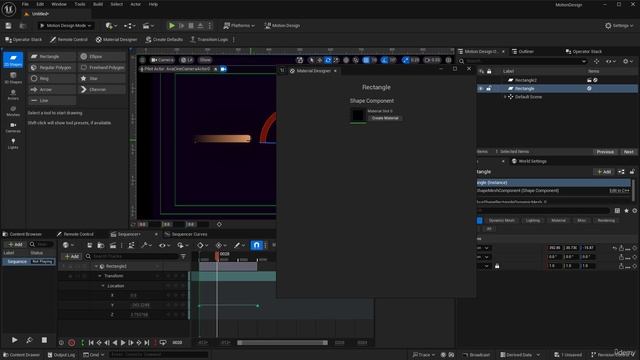The width and height of the screenshot is (640, 360).
Task: Toggle scale lock in Details transform
Action: tap(497, 266)
